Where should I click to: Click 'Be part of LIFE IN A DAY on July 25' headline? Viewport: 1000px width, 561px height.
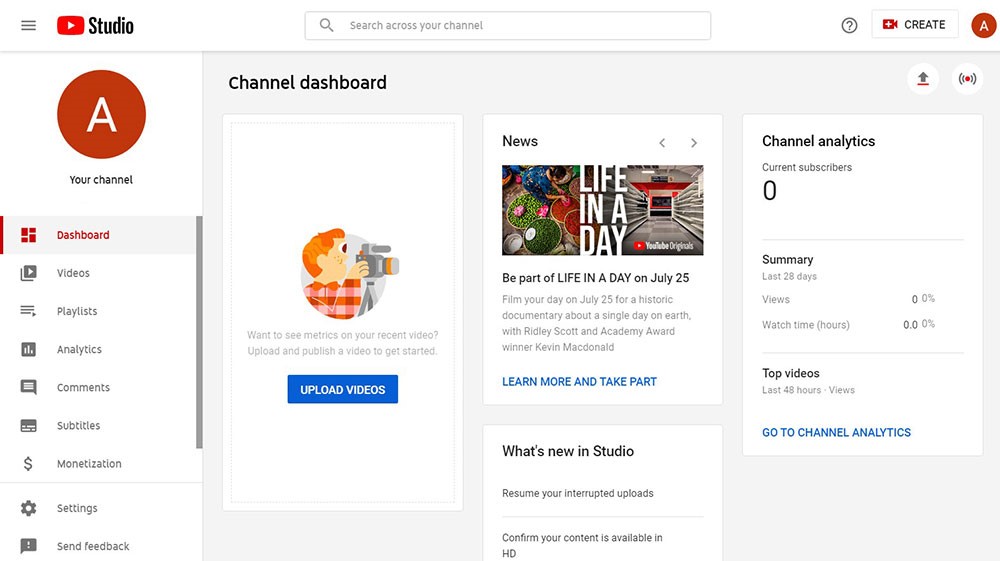(x=596, y=278)
